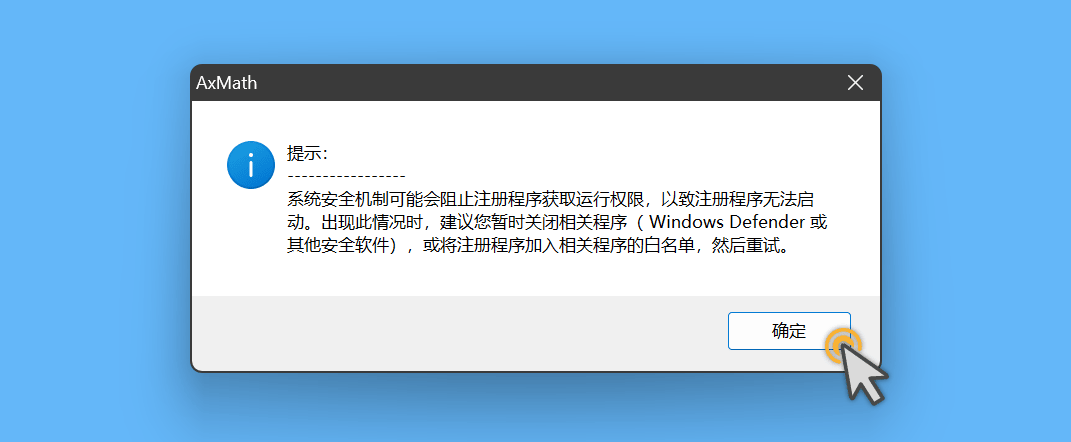The width and height of the screenshot is (1071, 442).
Task: Click the blank white area below the message
Action: [x=533, y=277]
